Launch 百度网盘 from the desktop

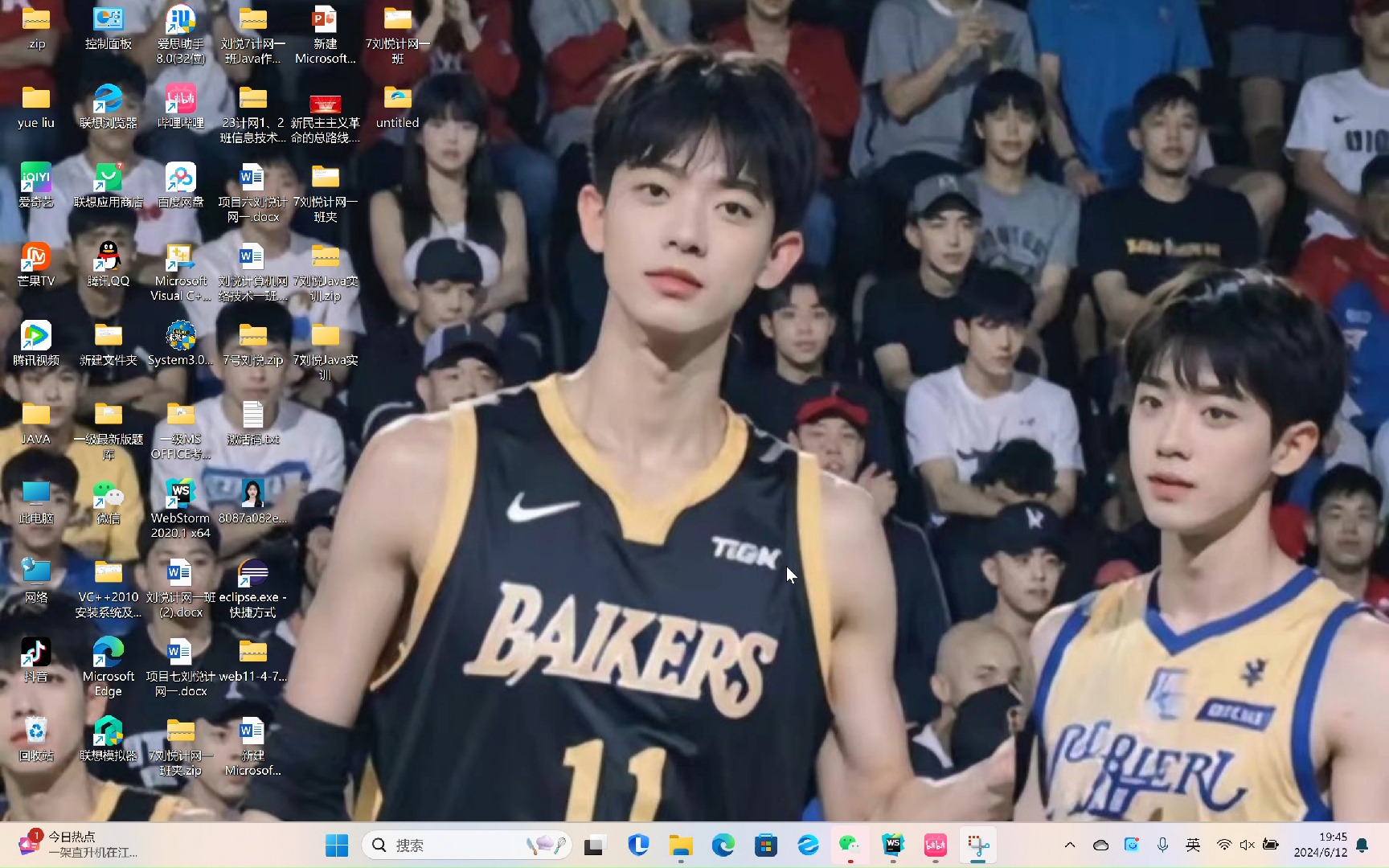(x=180, y=186)
